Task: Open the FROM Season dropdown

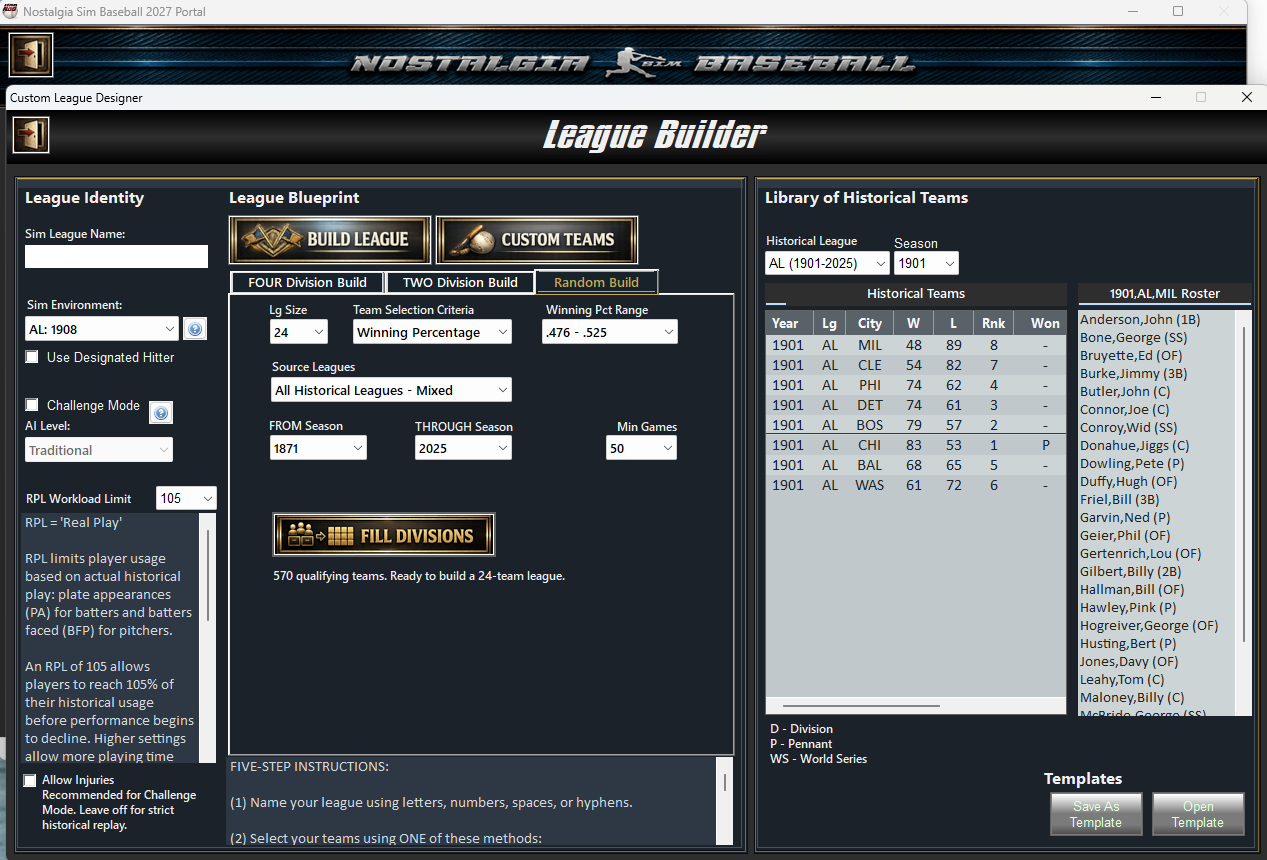Action: tap(318, 448)
